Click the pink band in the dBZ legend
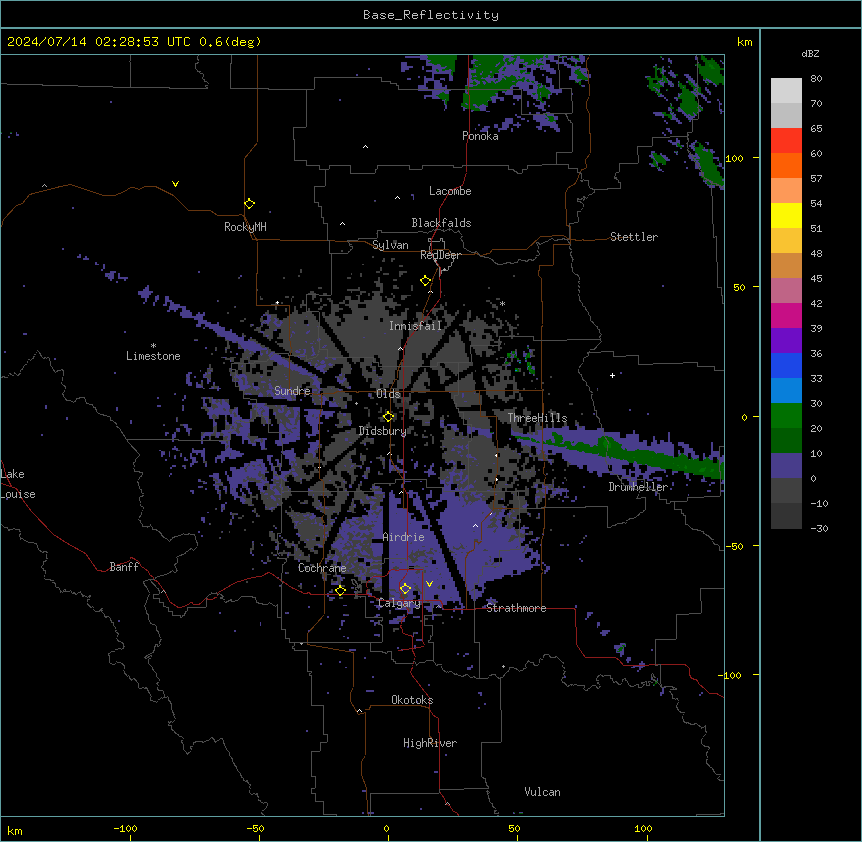Image resolution: width=862 pixels, height=842 pixels. pyautogui.click(x=786, y=291)
